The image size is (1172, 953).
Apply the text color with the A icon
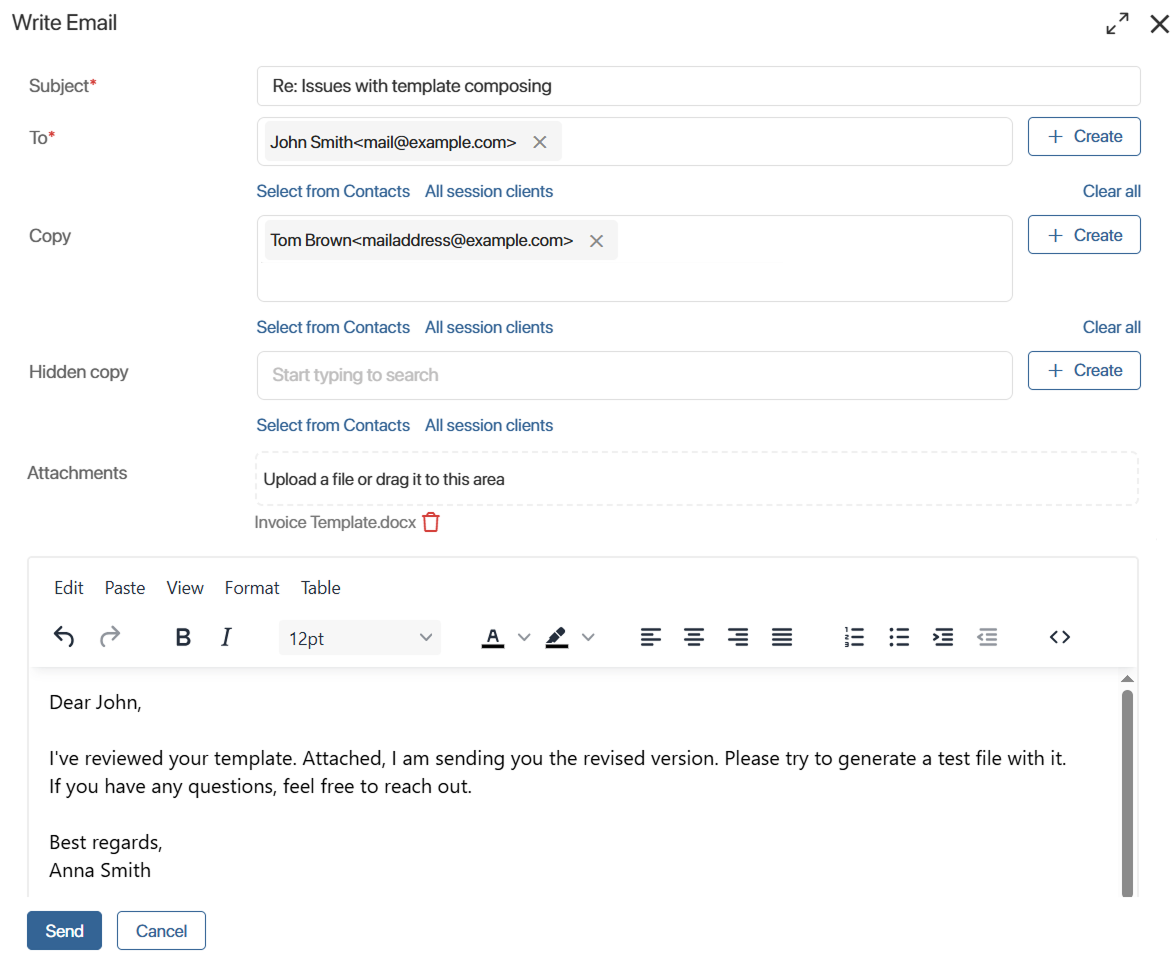click(x=493, y=638)
